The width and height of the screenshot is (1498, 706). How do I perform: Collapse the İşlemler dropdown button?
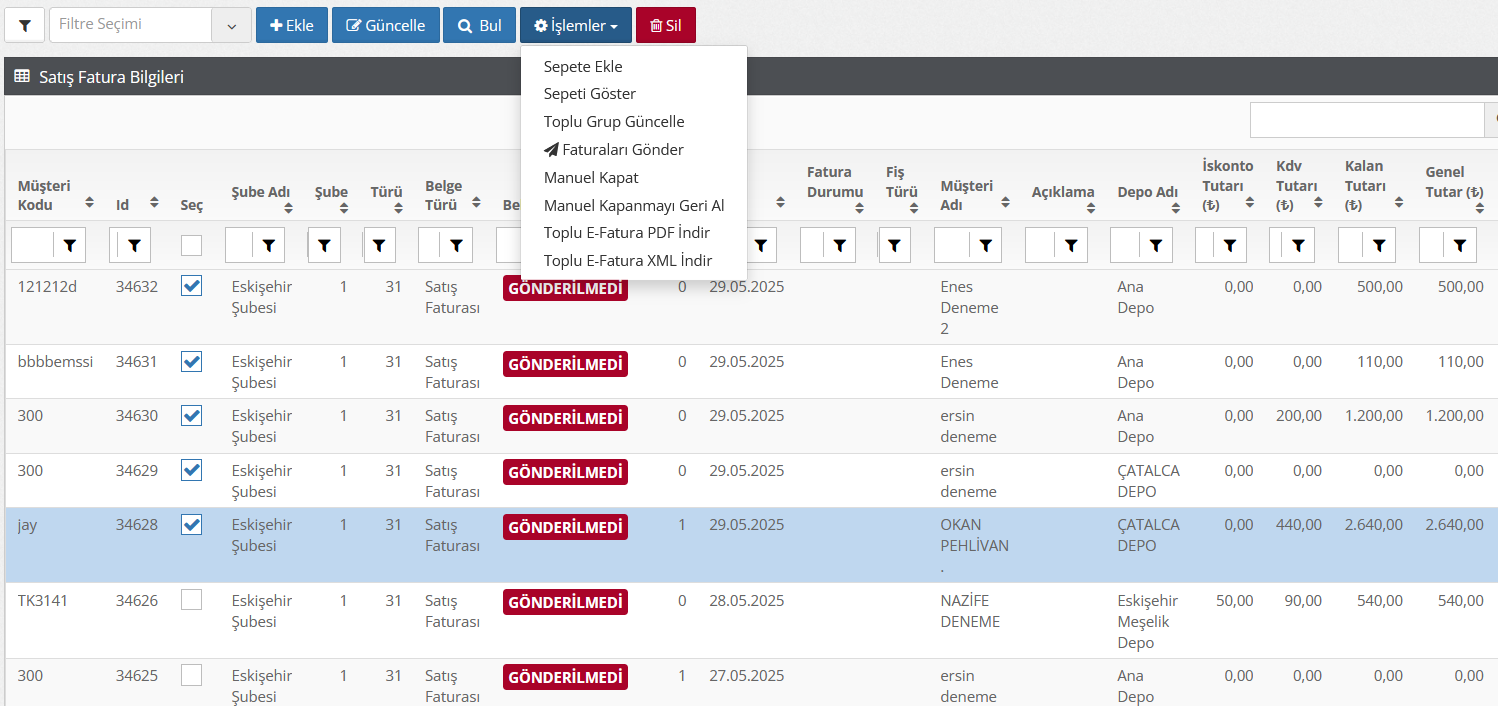click(x=575, y=25)
